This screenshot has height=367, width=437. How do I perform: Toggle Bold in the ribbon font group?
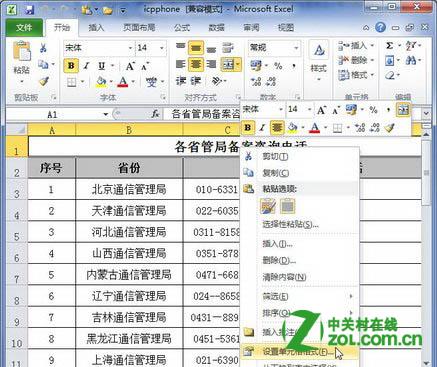pos(71,65)
